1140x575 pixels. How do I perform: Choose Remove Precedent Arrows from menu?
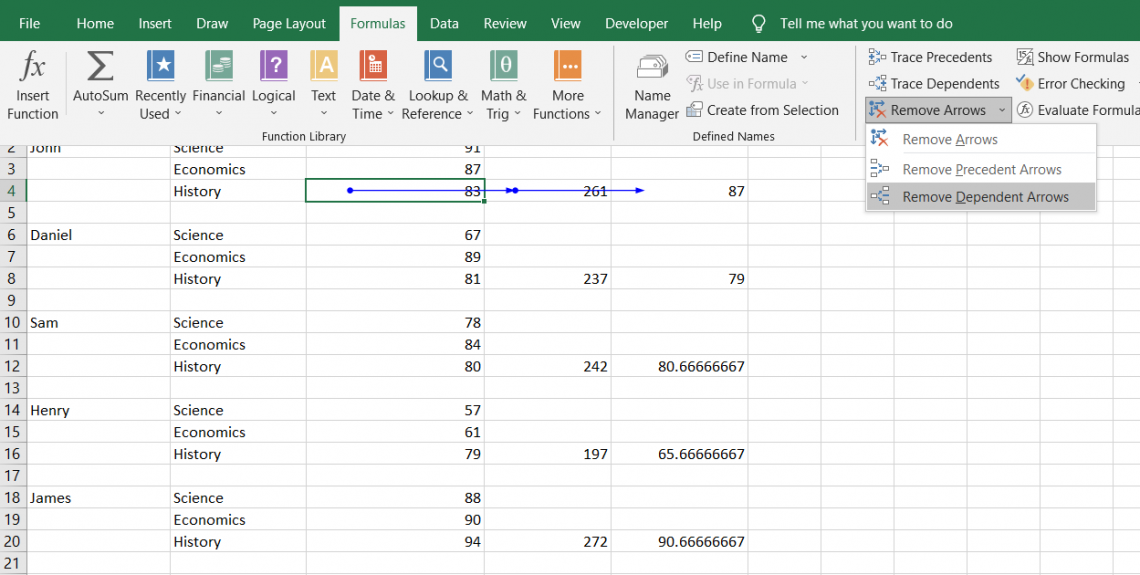pyautogui.click(x=981, y=169)
